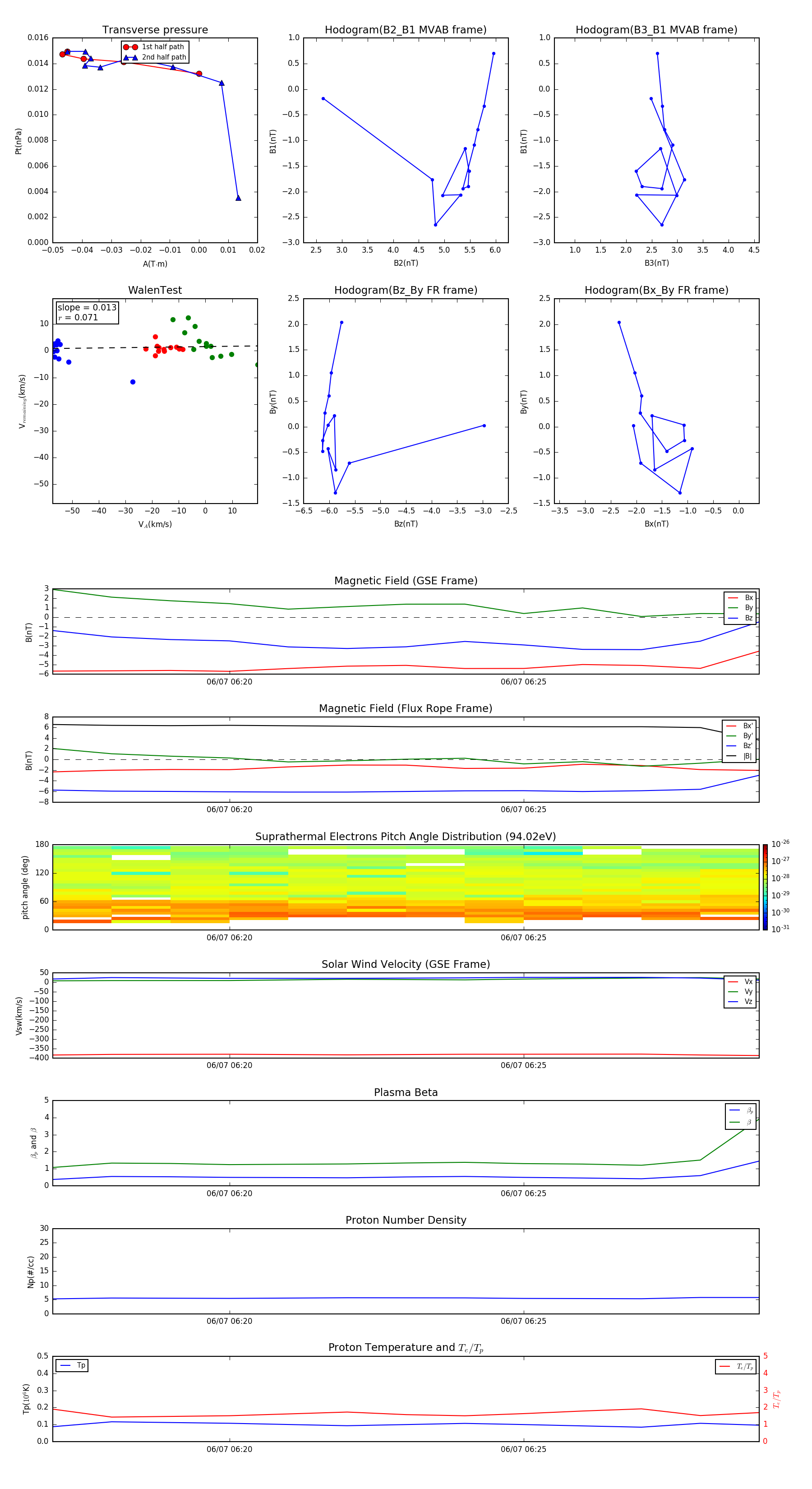This screenshot has width=812, height=1489.
Task: Select Bz in the GSE magnetic field legend
Action: [x=740, y=618]
